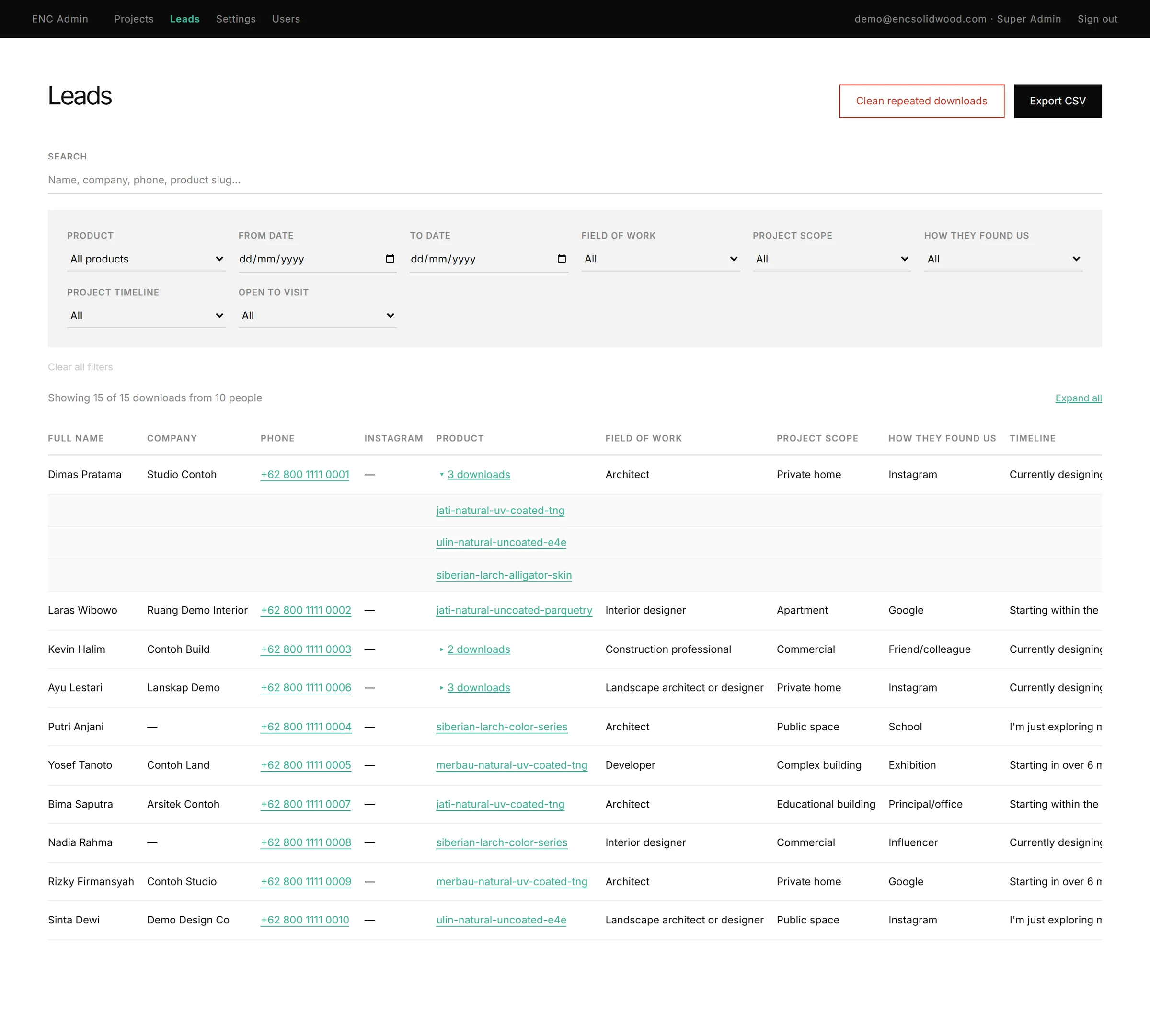
Task: Click ENC Admin brand link
Action: click(60, 19)
